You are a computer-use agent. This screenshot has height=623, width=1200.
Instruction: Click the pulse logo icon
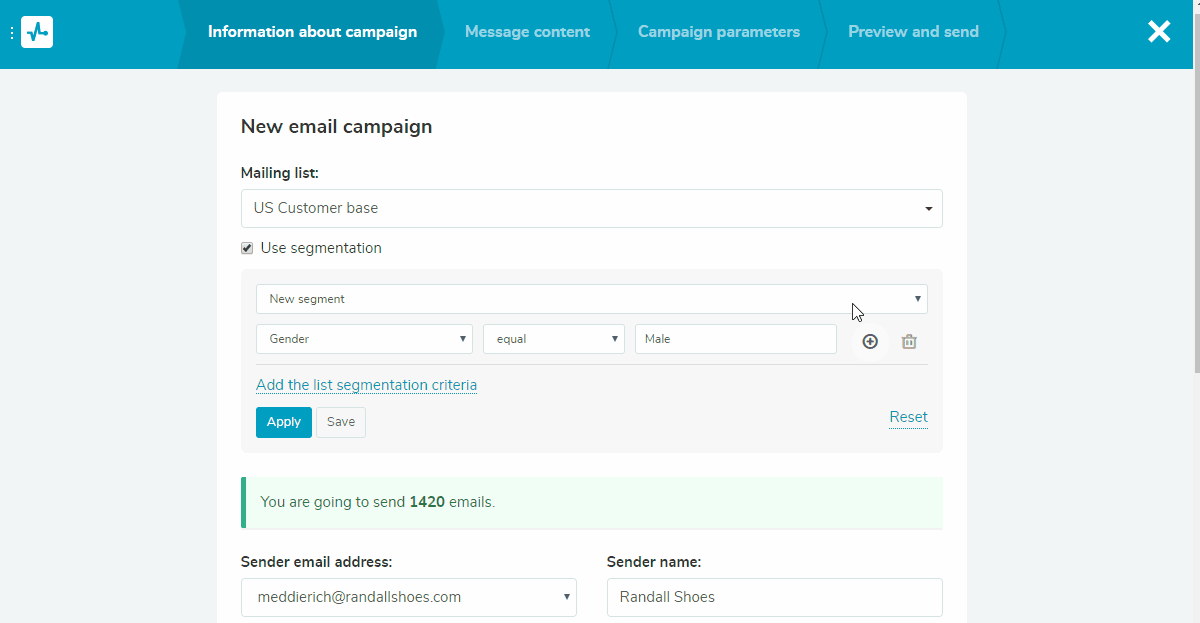click(x=37, y=32)
